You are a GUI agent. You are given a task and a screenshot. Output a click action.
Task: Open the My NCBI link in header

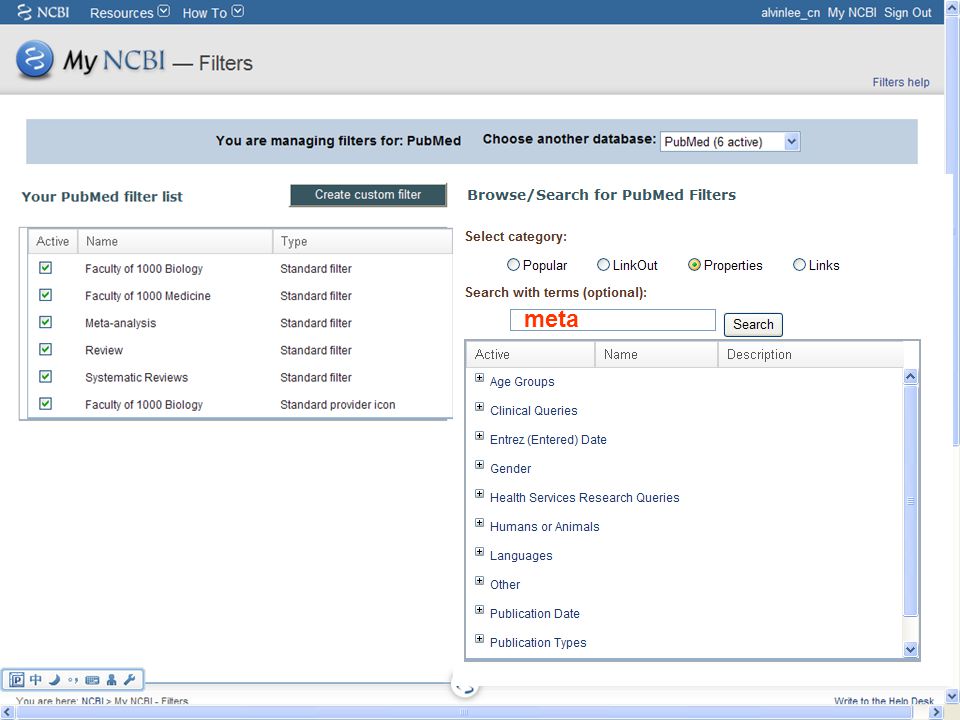852,12
